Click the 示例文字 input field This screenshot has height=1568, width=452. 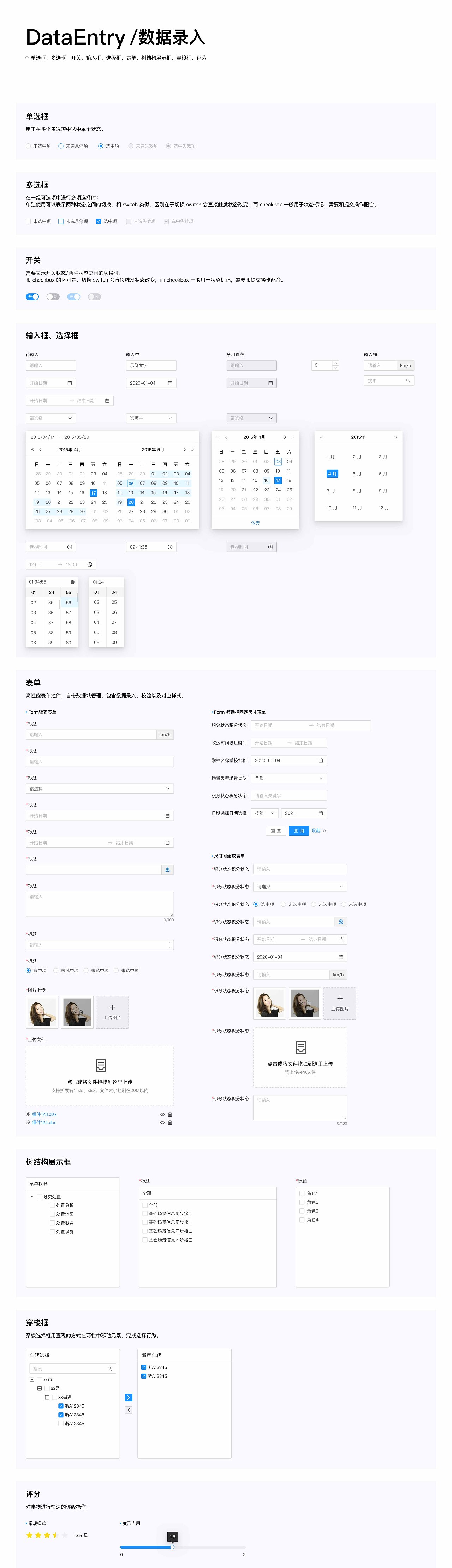click(151, 366)
